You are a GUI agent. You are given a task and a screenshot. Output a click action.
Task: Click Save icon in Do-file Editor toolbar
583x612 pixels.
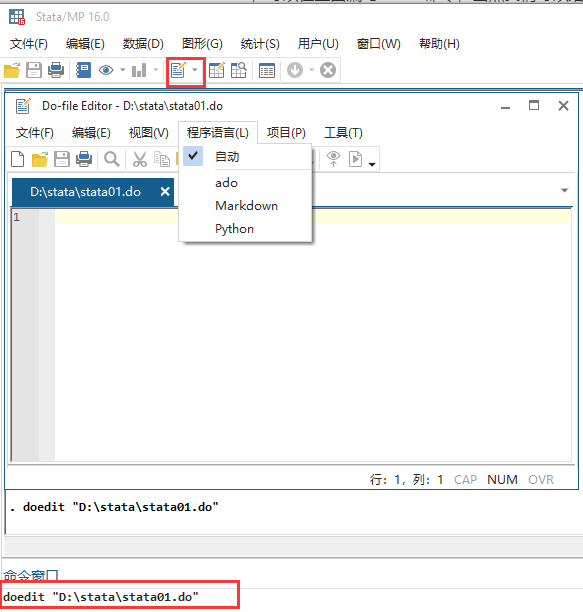point(62,159)
